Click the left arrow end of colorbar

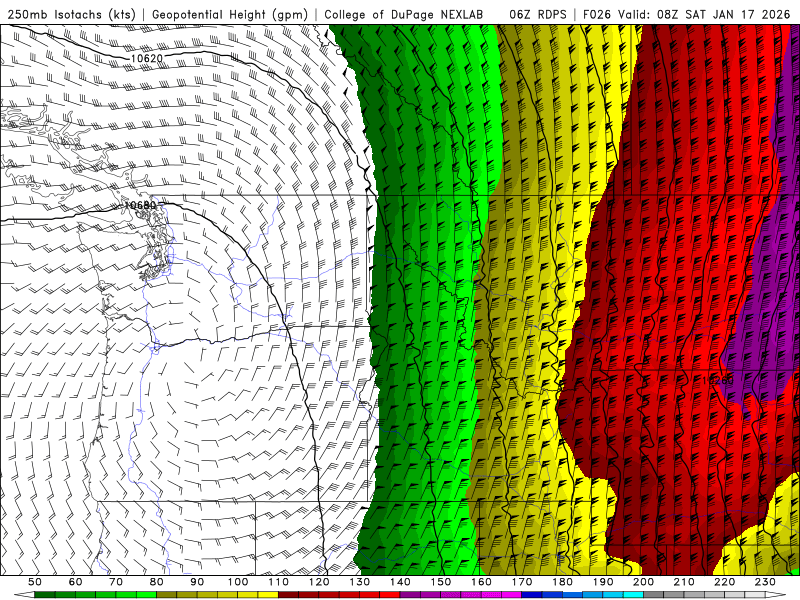(24, 595)
